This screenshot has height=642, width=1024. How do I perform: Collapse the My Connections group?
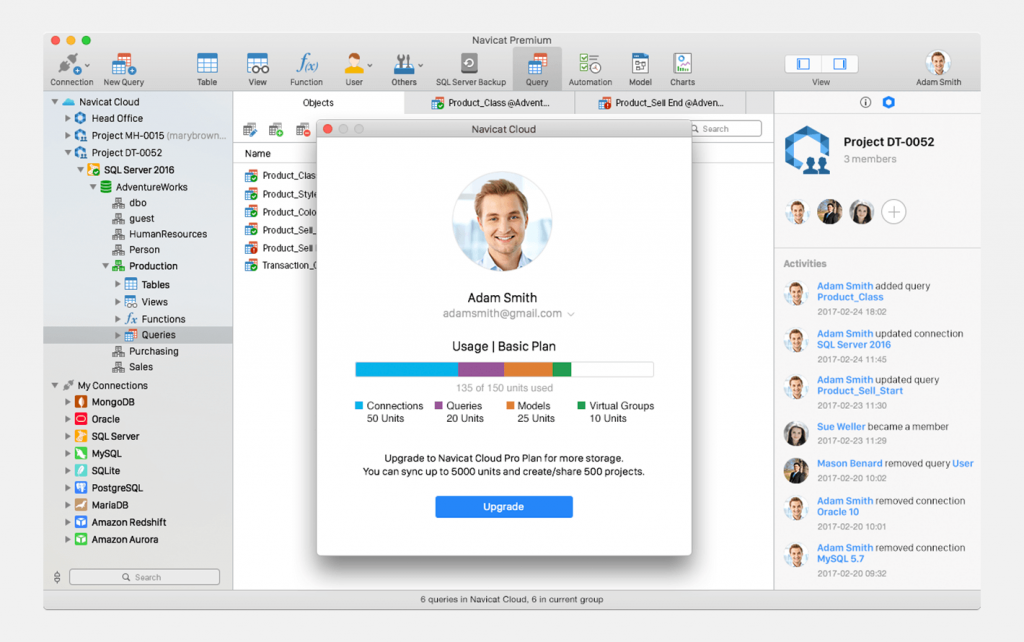click(x=55, y=385)
